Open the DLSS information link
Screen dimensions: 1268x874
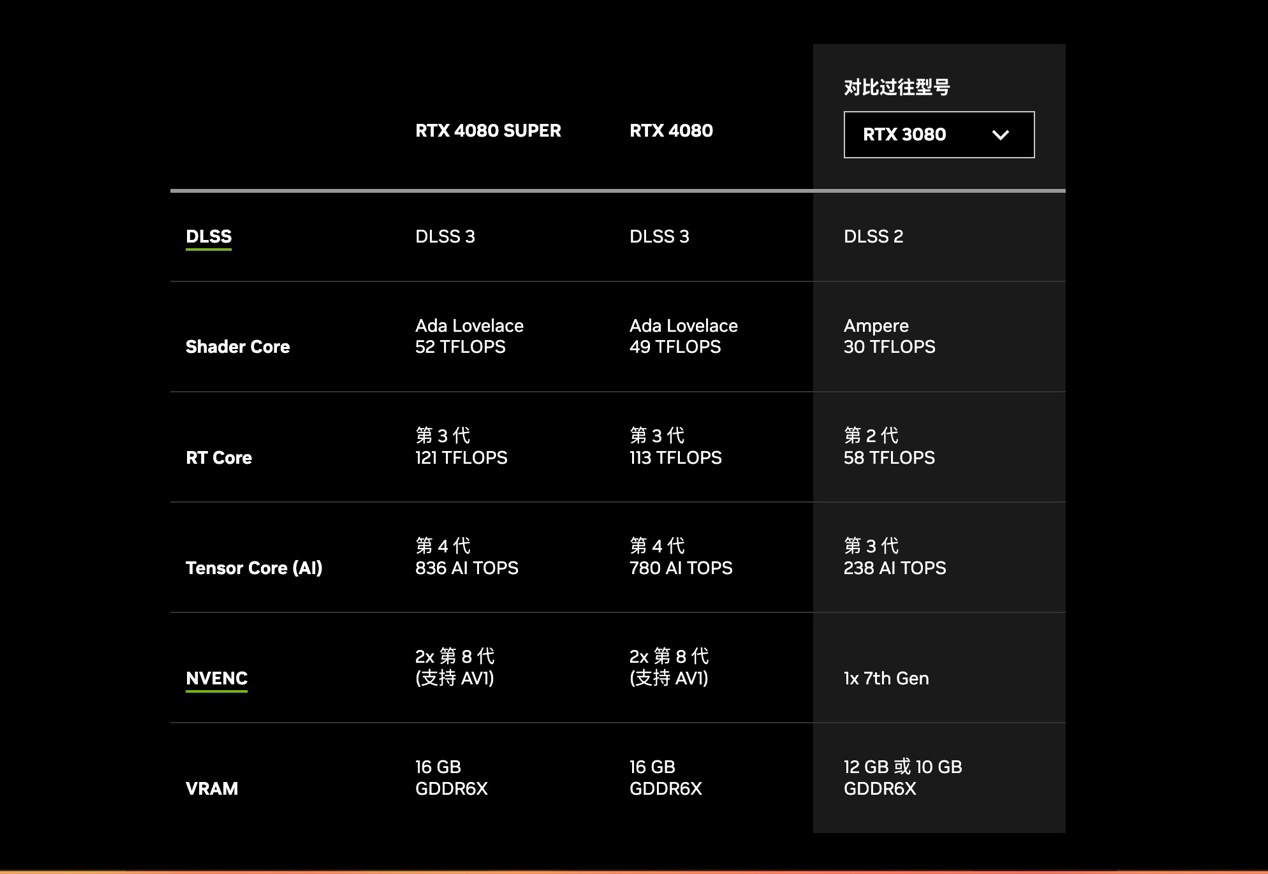coord(208,236)
